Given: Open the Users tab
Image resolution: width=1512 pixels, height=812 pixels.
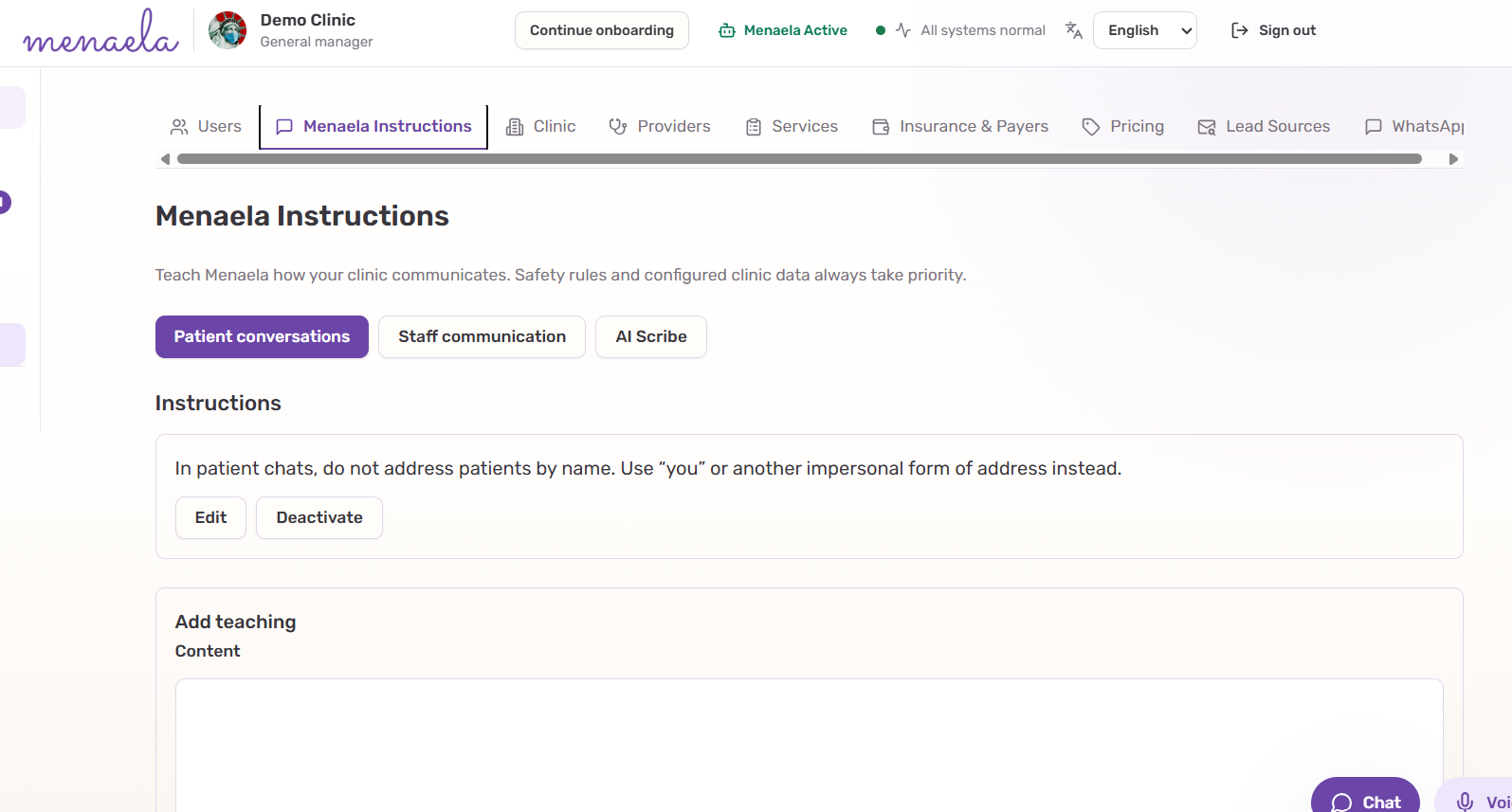Looking at the screenshot, I should tap(206, 127).
